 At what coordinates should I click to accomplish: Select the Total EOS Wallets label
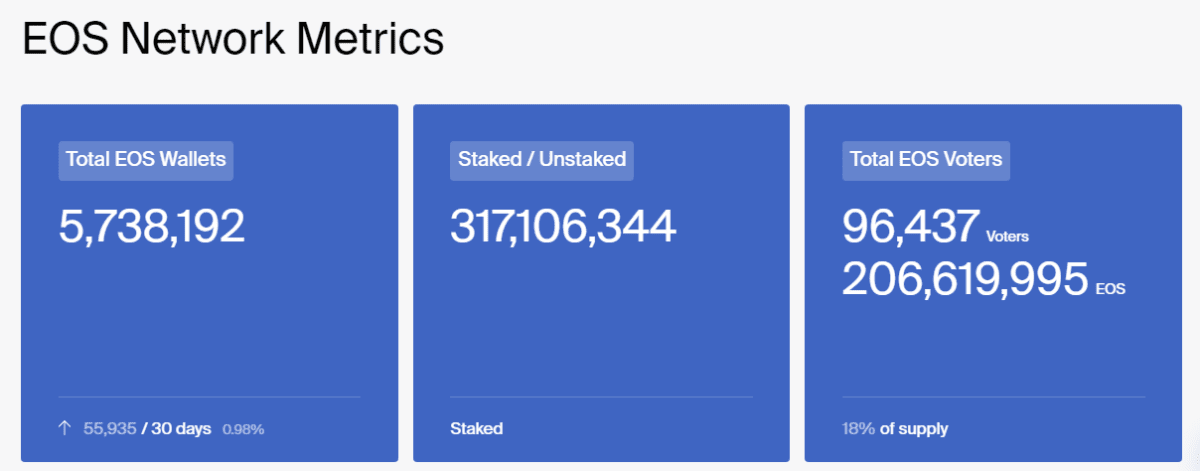point(146,159)
